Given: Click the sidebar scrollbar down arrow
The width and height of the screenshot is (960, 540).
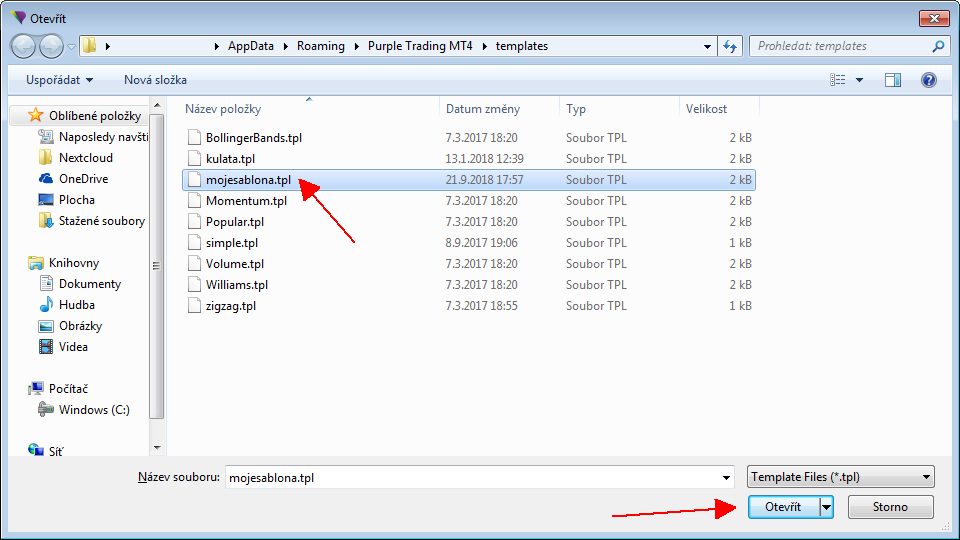Looking at the screenshot, I should point(157,448).
